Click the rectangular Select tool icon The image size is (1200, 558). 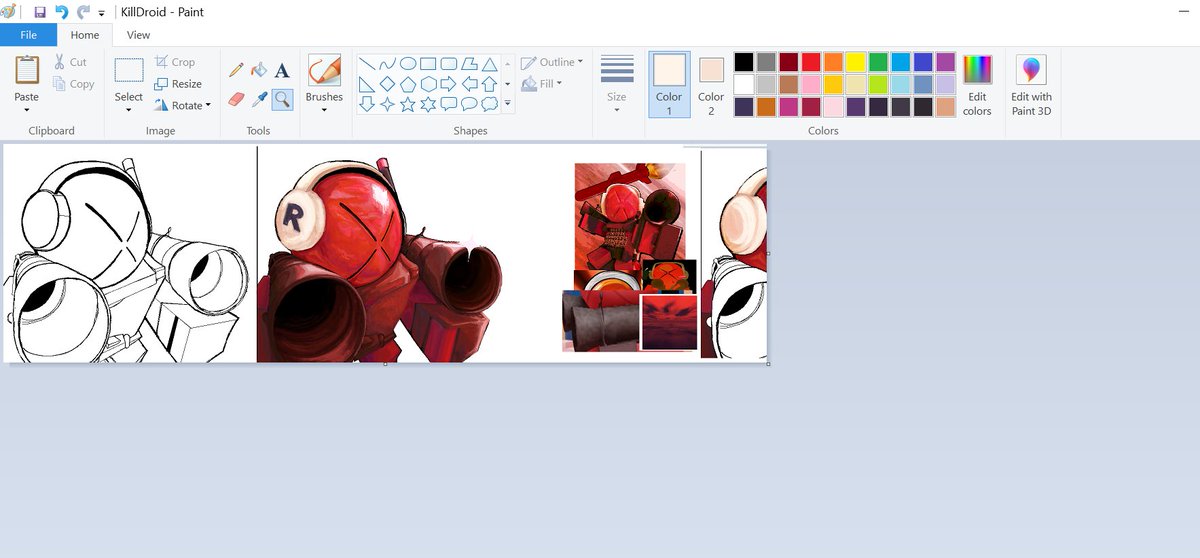coord(129,70)
